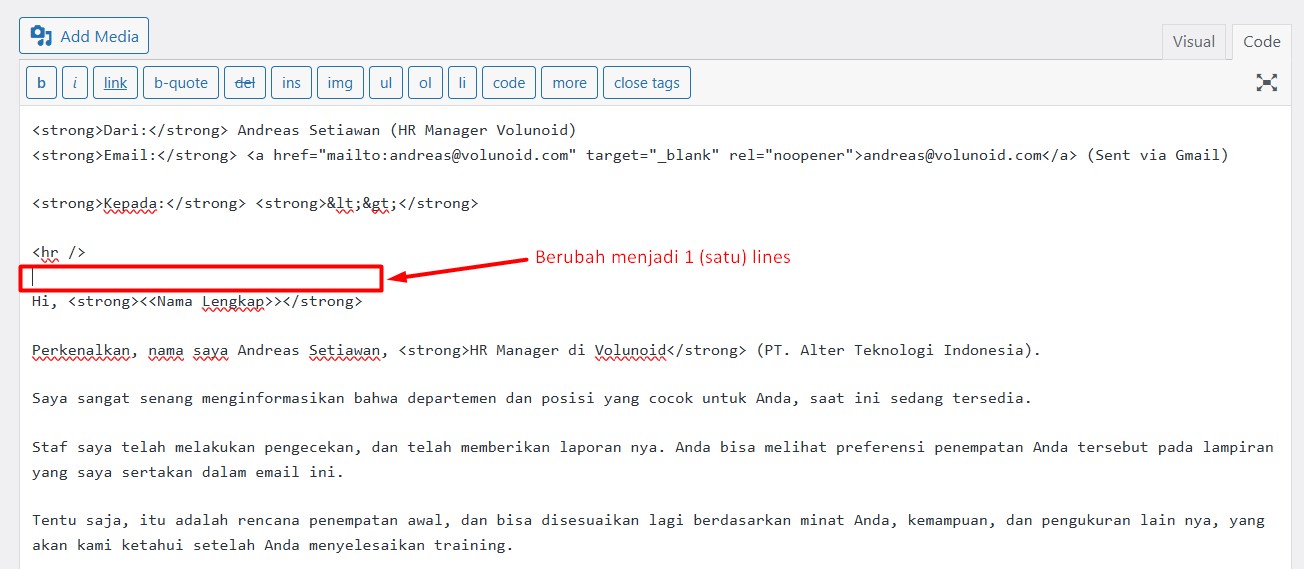1304x569 pixels.
Task: Toggle distraction-free fullscreen icon
Action: point(1267,83)
